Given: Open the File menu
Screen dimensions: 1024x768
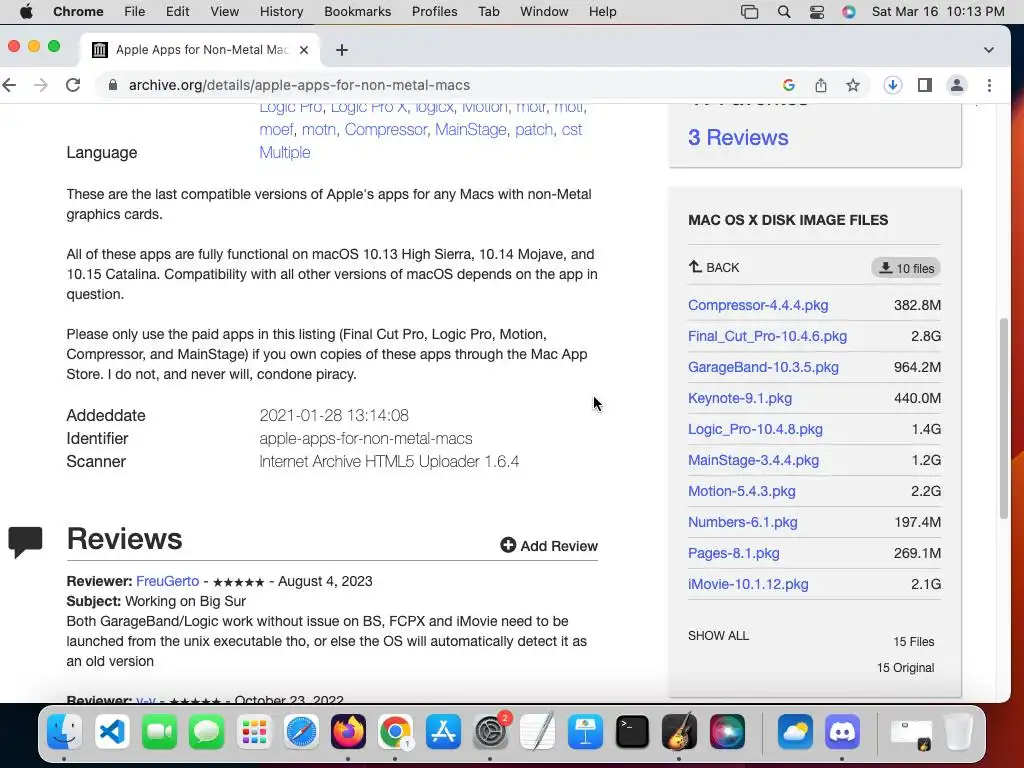Looking at the screenshot, I should click(135, 12).
